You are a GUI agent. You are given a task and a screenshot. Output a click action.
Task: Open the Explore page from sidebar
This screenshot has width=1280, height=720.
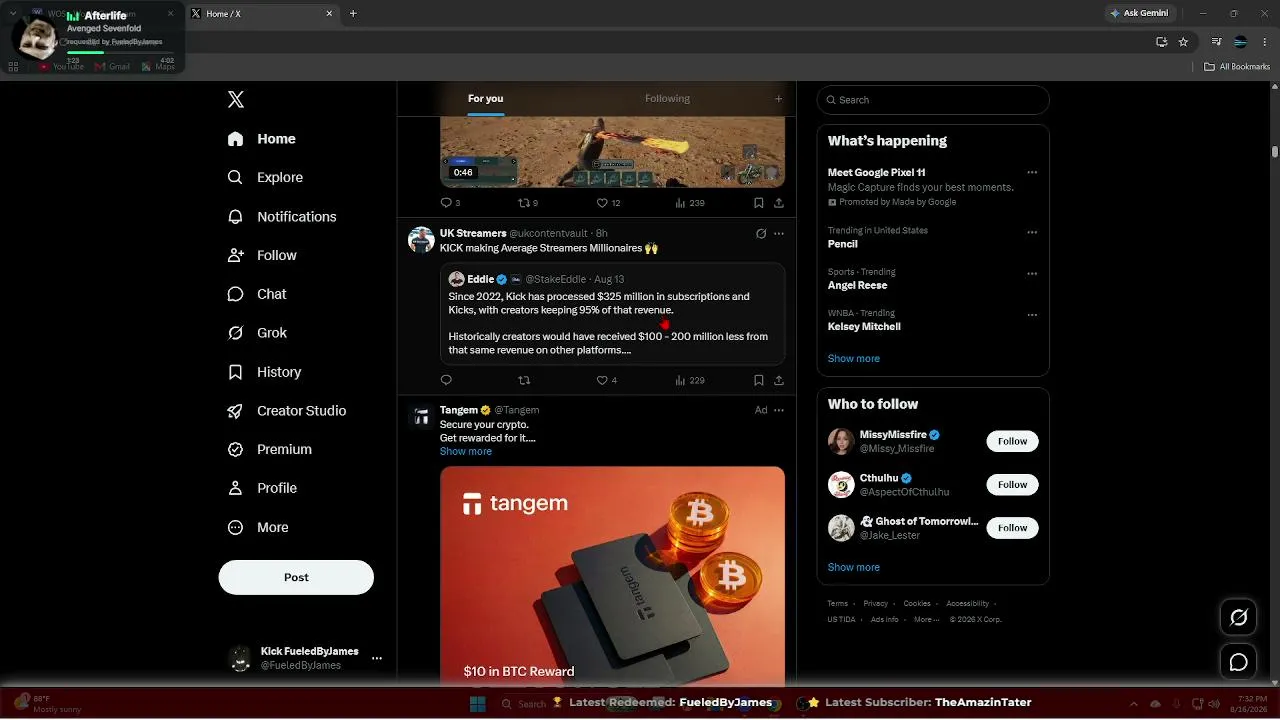coord(265,177)
